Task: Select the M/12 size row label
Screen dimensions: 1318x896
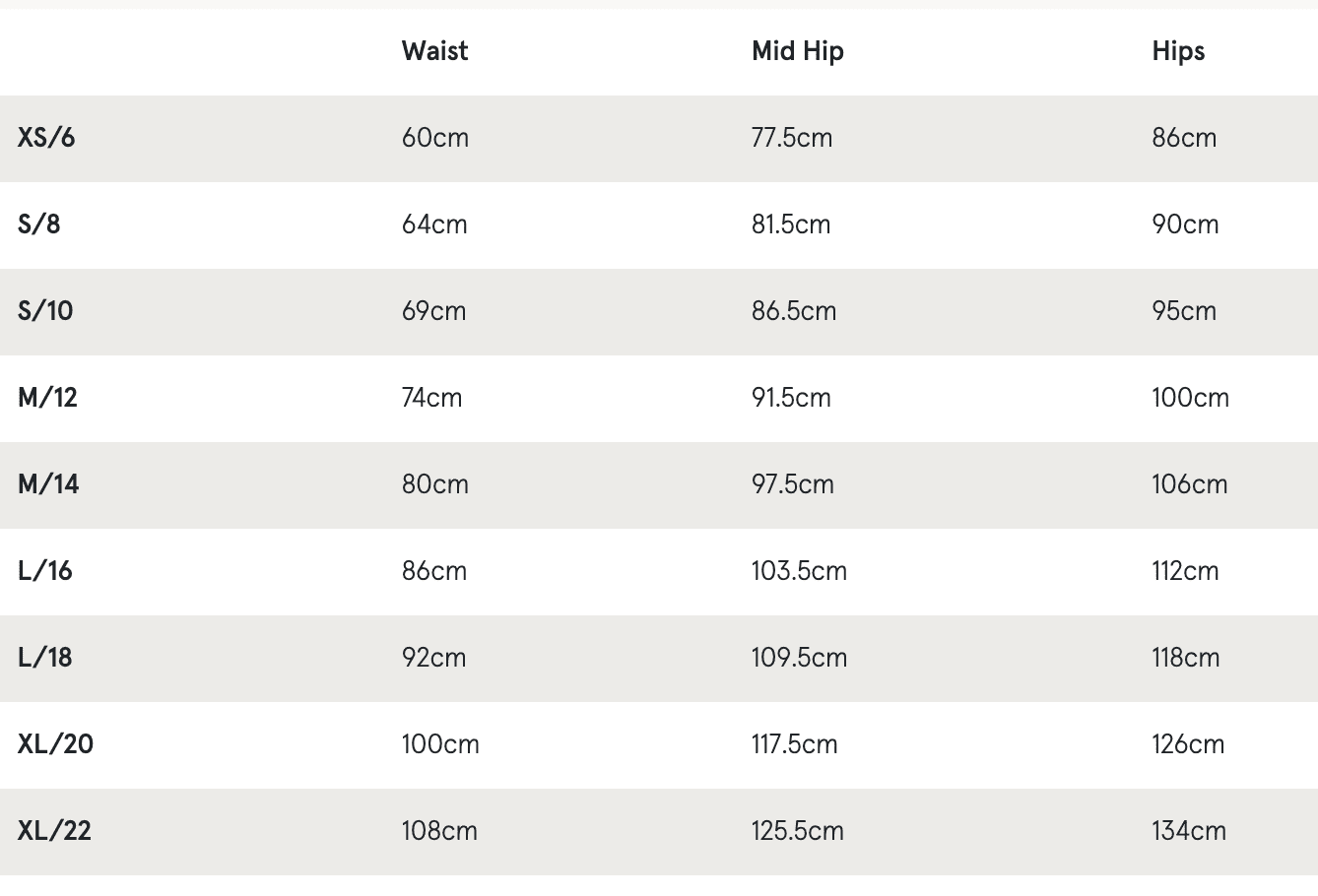Action: tap(47, 398)
